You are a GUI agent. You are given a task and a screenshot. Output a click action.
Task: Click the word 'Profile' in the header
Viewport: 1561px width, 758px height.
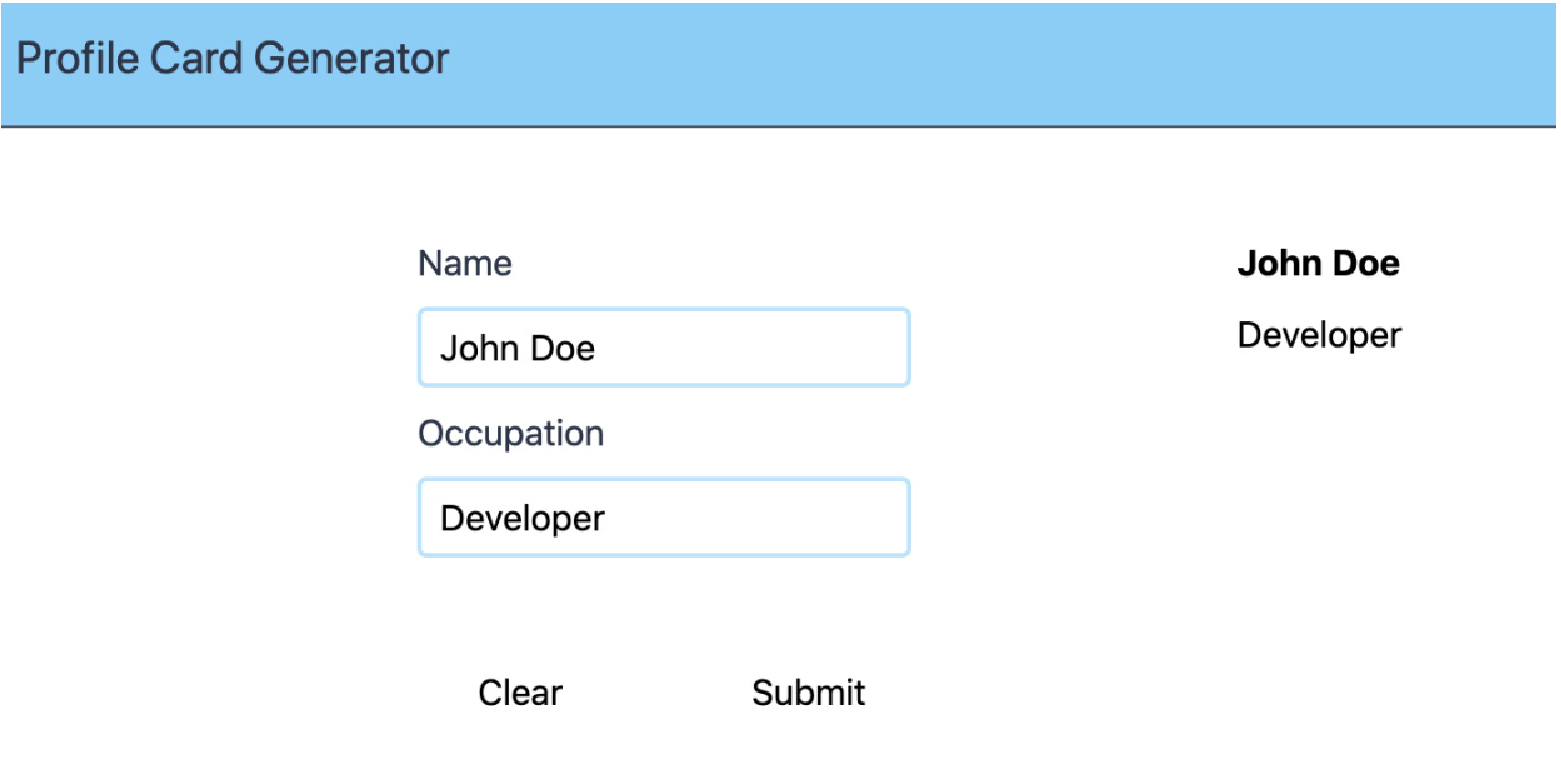[77, 59]
